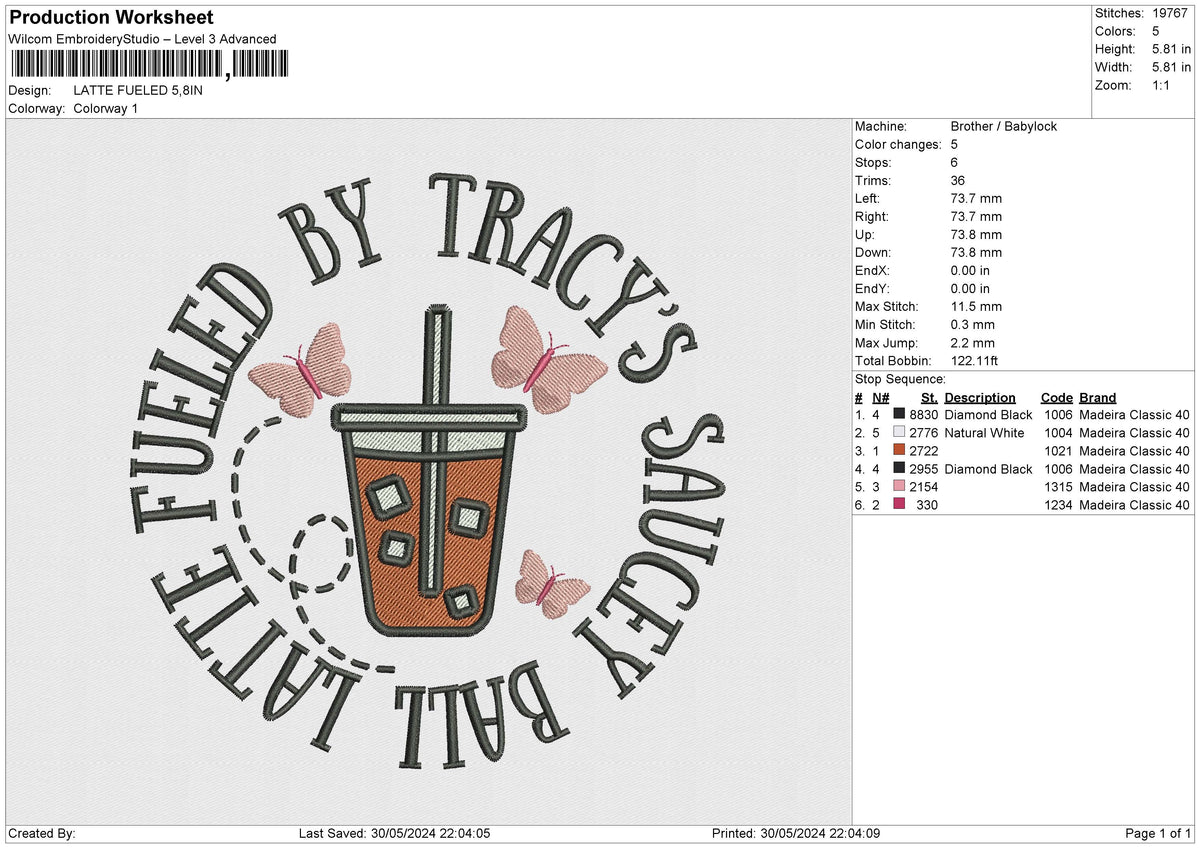Click the 'Page 1 of 1' indicator

[x=1158, y=834]
